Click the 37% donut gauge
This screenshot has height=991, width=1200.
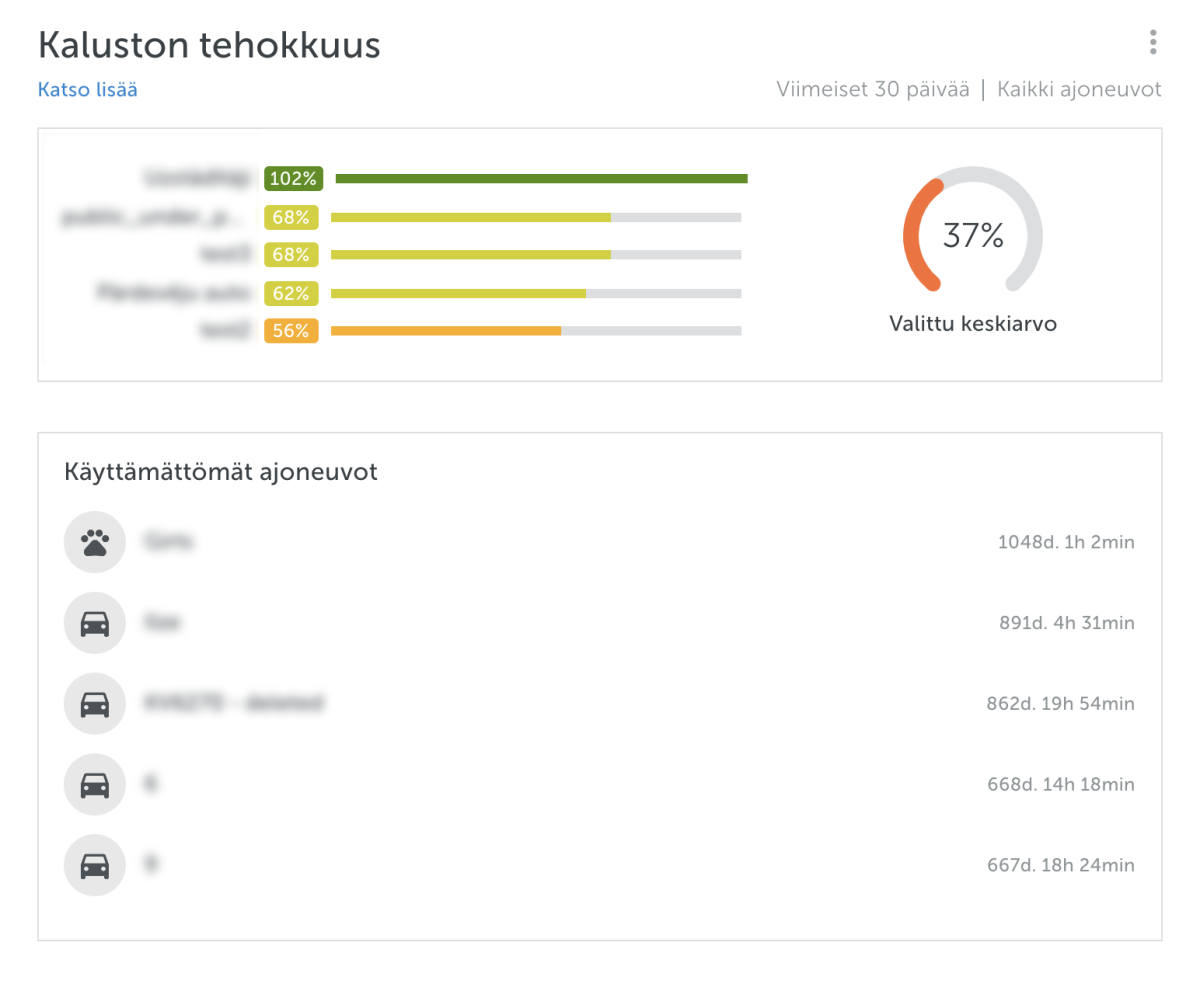tap(972, 236)
